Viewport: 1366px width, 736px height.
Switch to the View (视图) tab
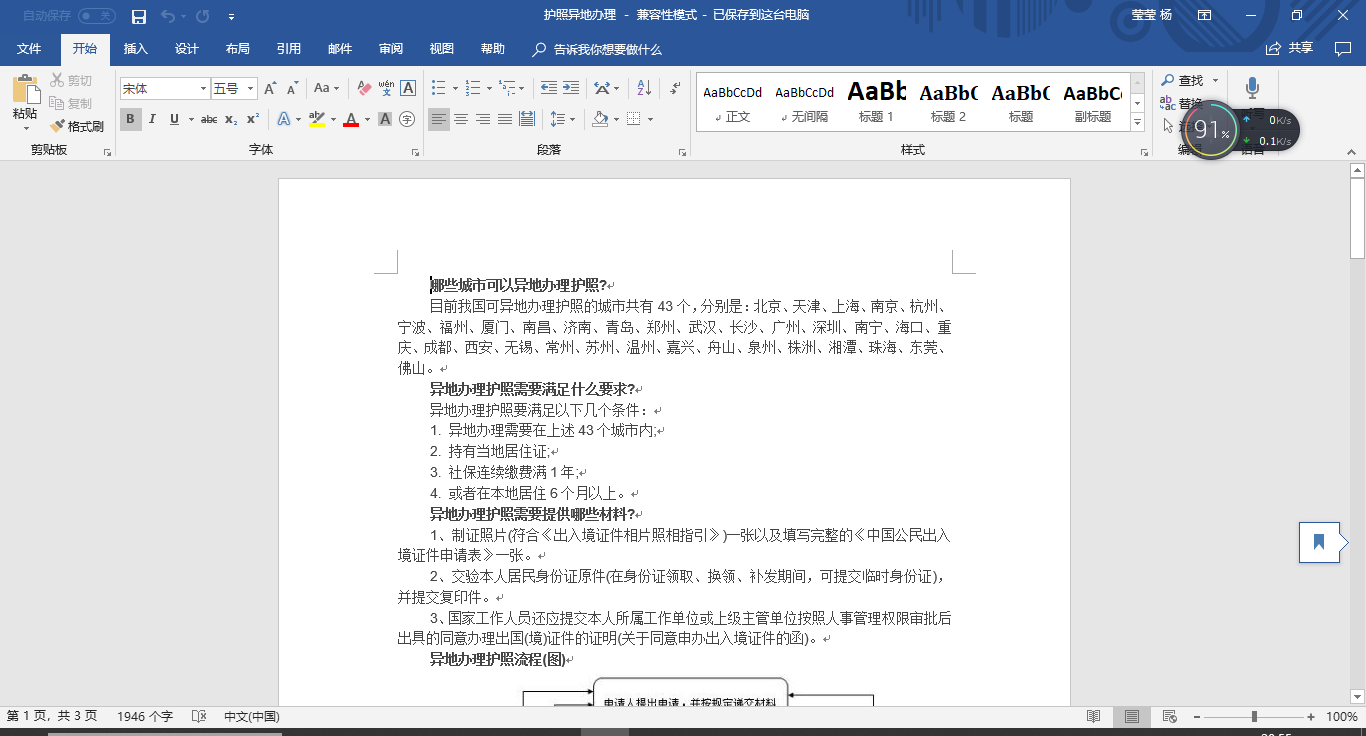click(x=441, y=49)
